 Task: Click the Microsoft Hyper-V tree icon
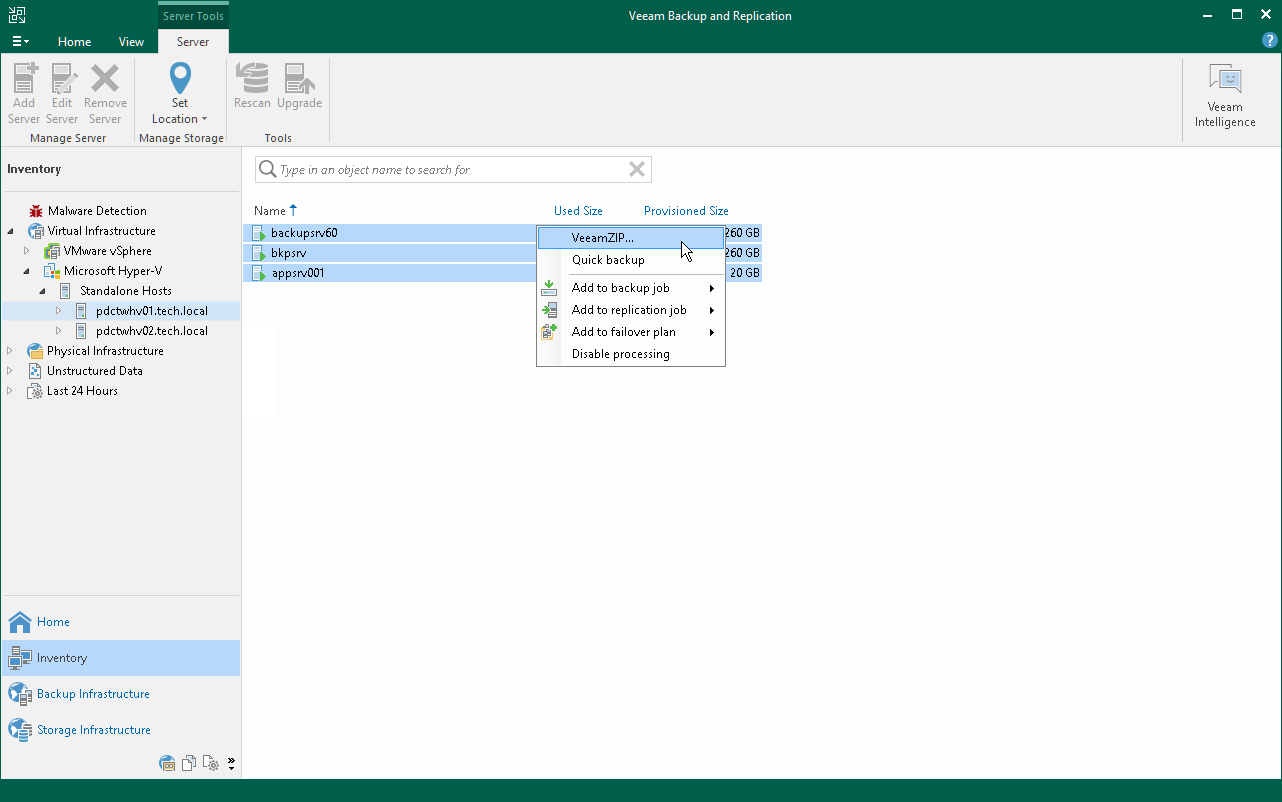52,271
